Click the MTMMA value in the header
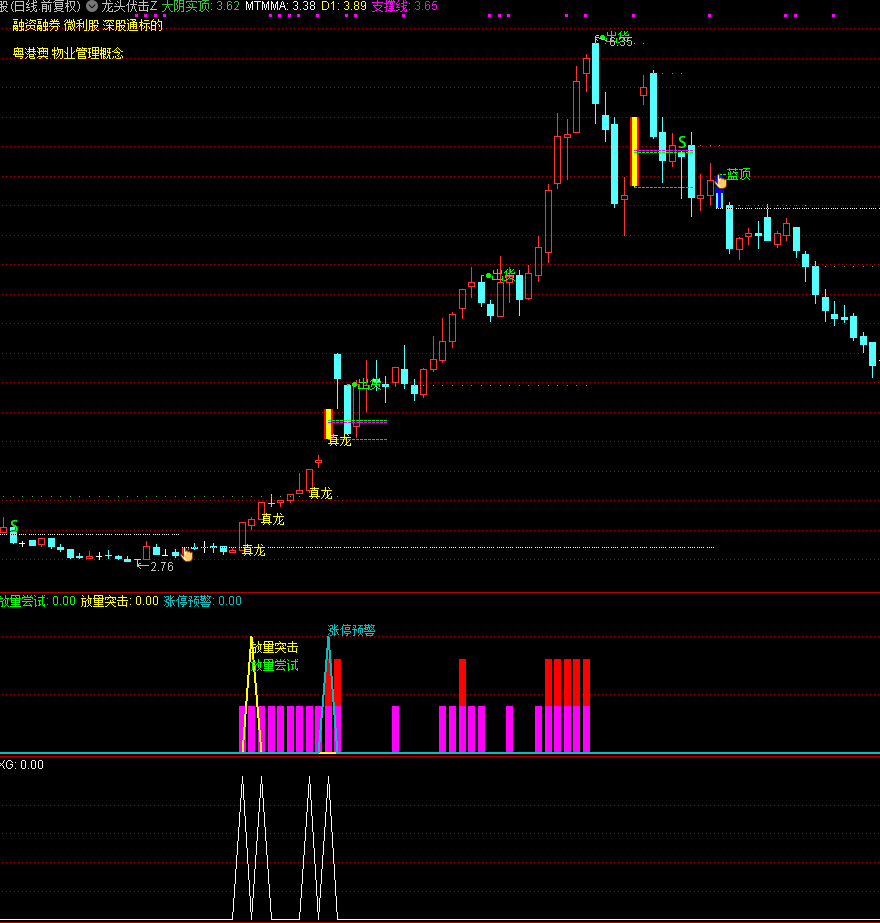Image resolution: width=880 pixels, height=923 pixels. click(x=304, y=6)
